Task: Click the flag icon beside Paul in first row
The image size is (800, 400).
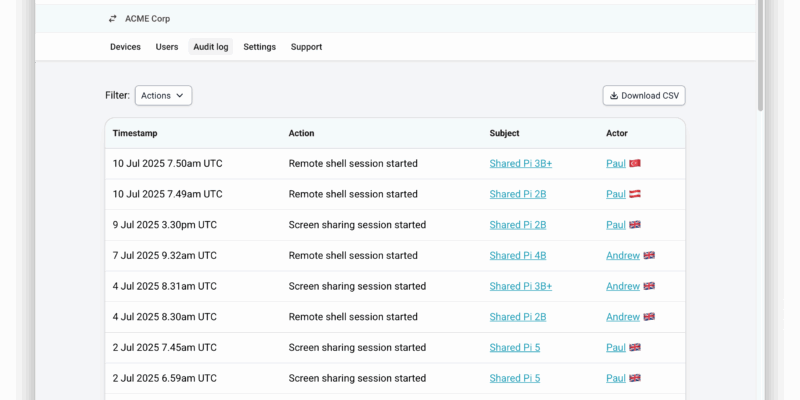Action: click(x=634, y=163)
